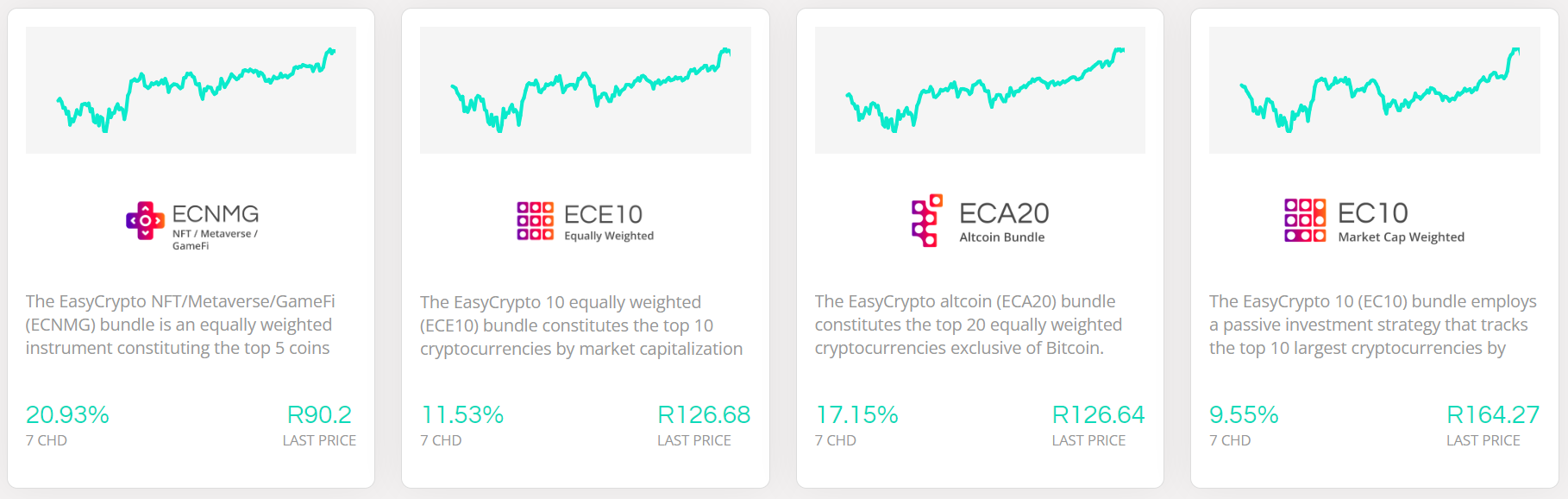Screen dimensions: 1568x499
Task: Click the EC10 Market Cap Weighted logo icon
Action: (1305, 220)
